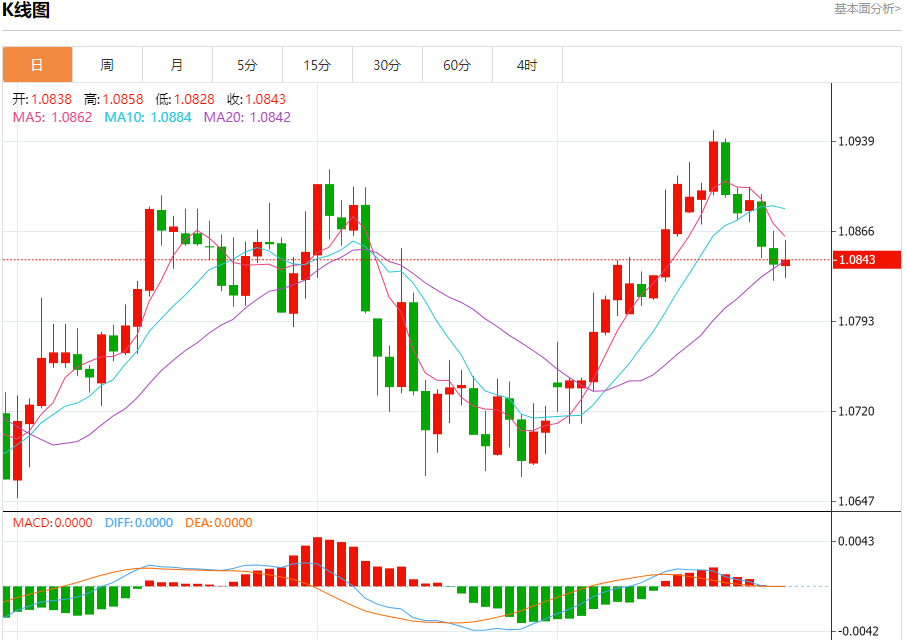Click the MA5: 1.0862 legend label
907x640 pixels.
53,117
